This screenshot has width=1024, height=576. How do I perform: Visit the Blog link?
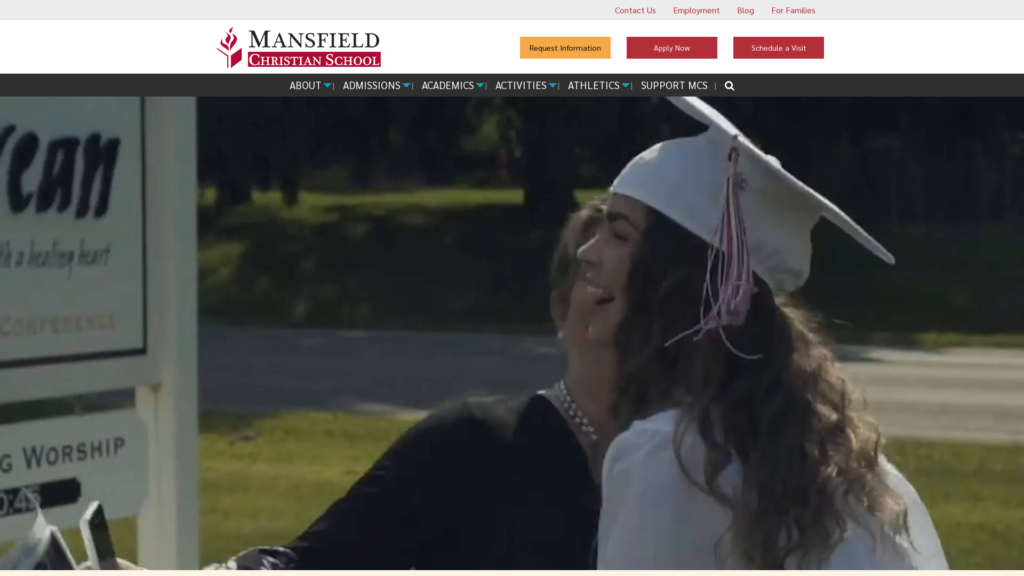pyautogui.click(x=745, y=10)
